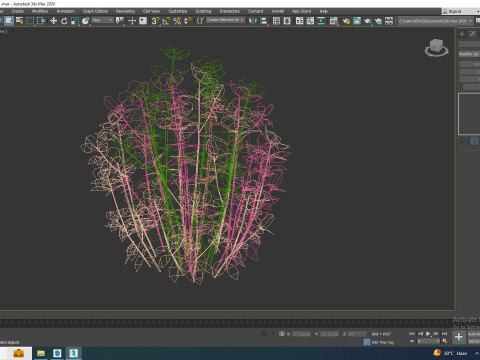This screenshot has height=360, width=480.
Task: Open Autodesk A360 gallery icon
Action: click(x=389, y=21)
